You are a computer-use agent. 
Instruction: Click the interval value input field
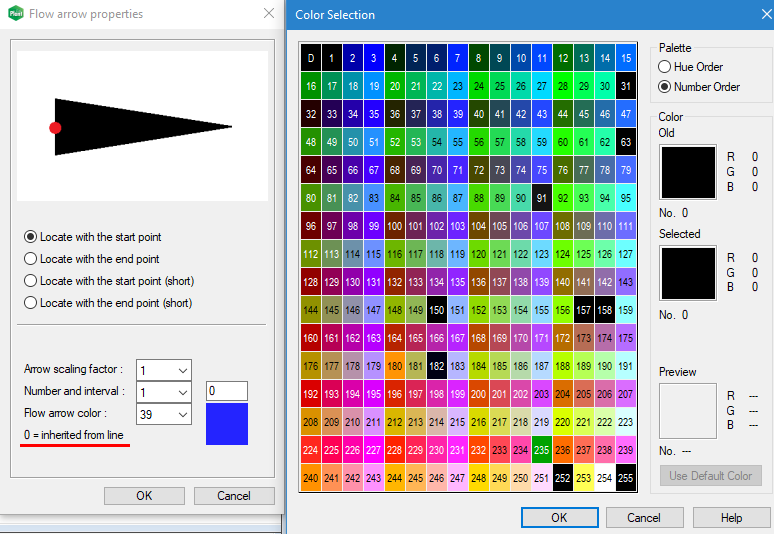226,391
